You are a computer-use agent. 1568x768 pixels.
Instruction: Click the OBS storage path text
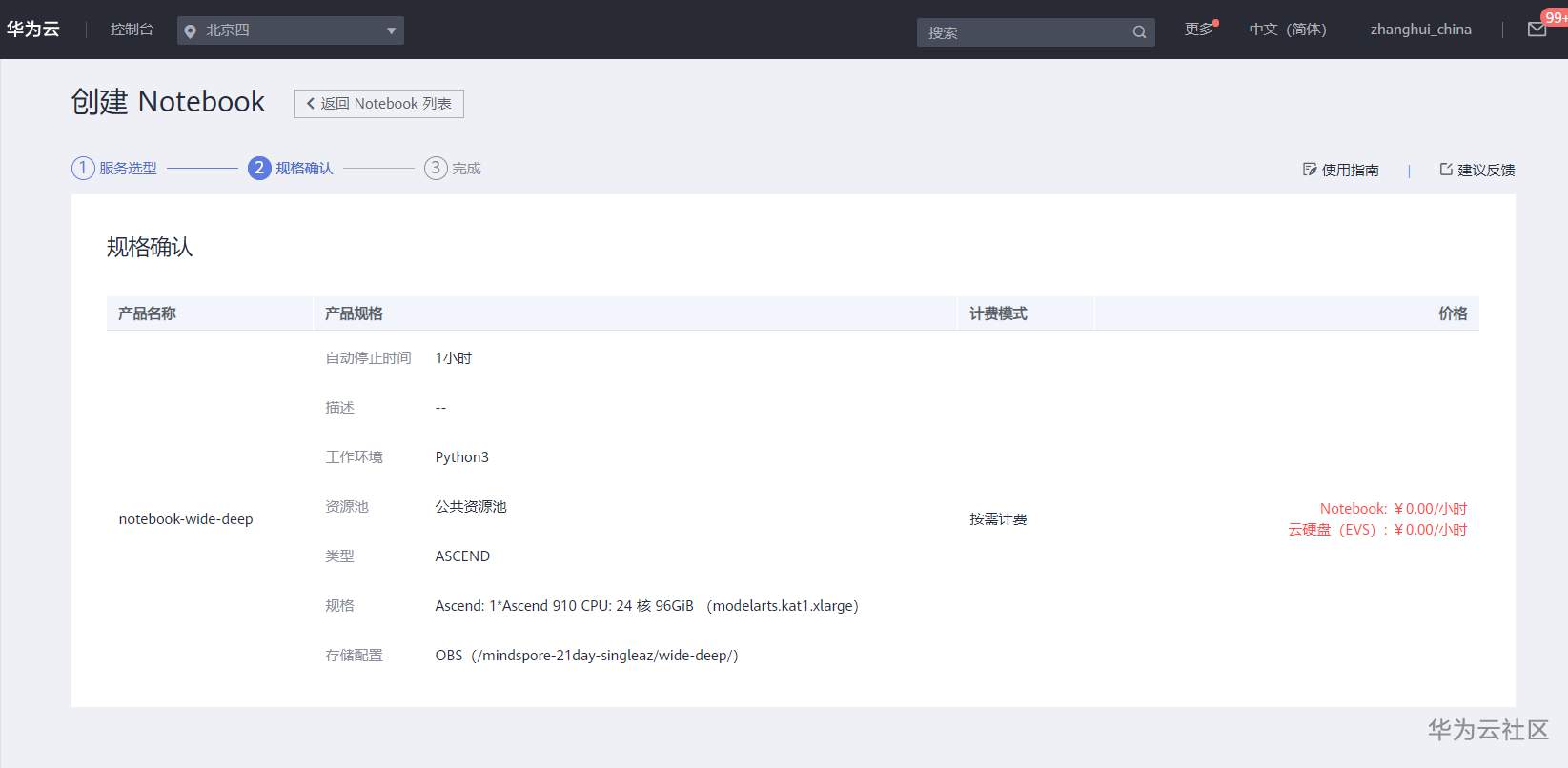pos(586,656)
